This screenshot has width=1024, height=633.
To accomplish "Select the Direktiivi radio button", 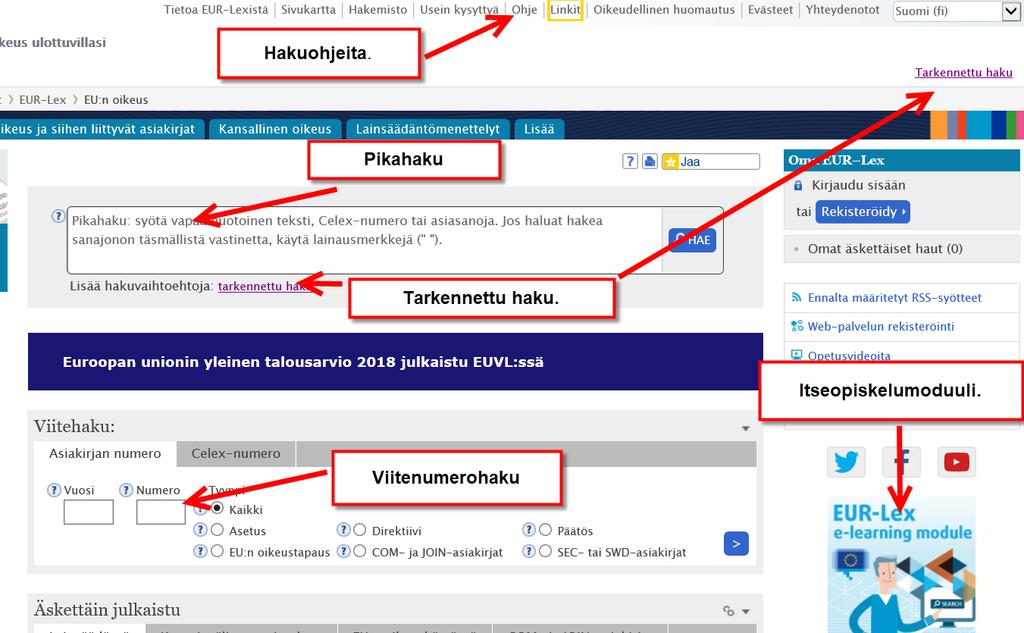I will click(360, 530).
